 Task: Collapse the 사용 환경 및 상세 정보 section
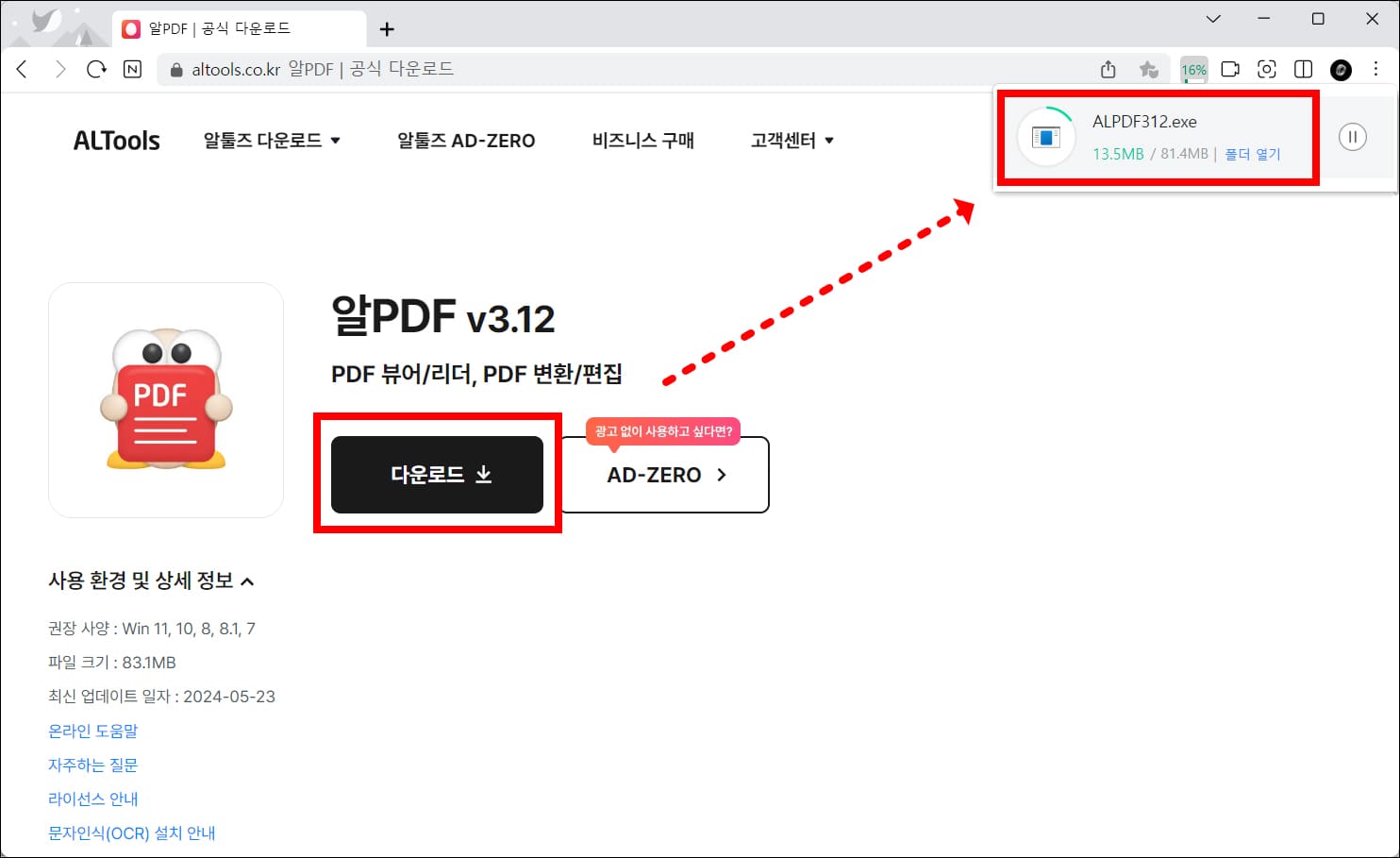(x=154, y=581)
